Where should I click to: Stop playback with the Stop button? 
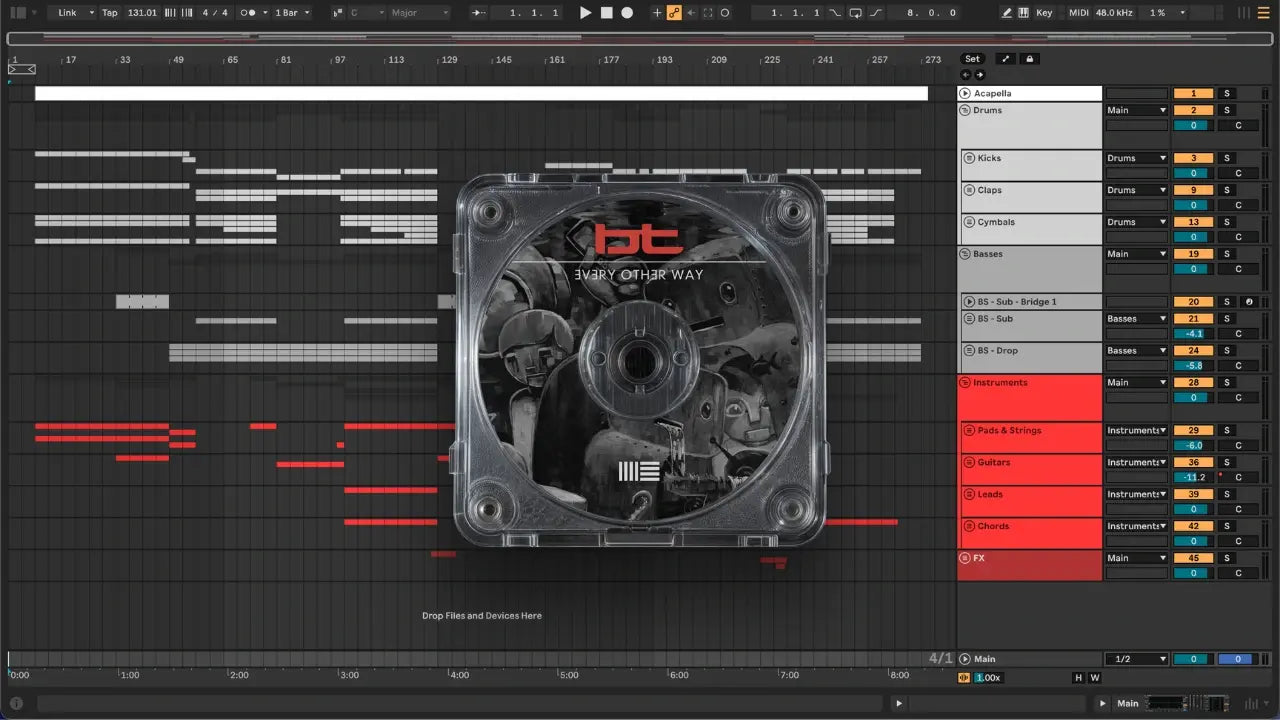tap(607, 13)
